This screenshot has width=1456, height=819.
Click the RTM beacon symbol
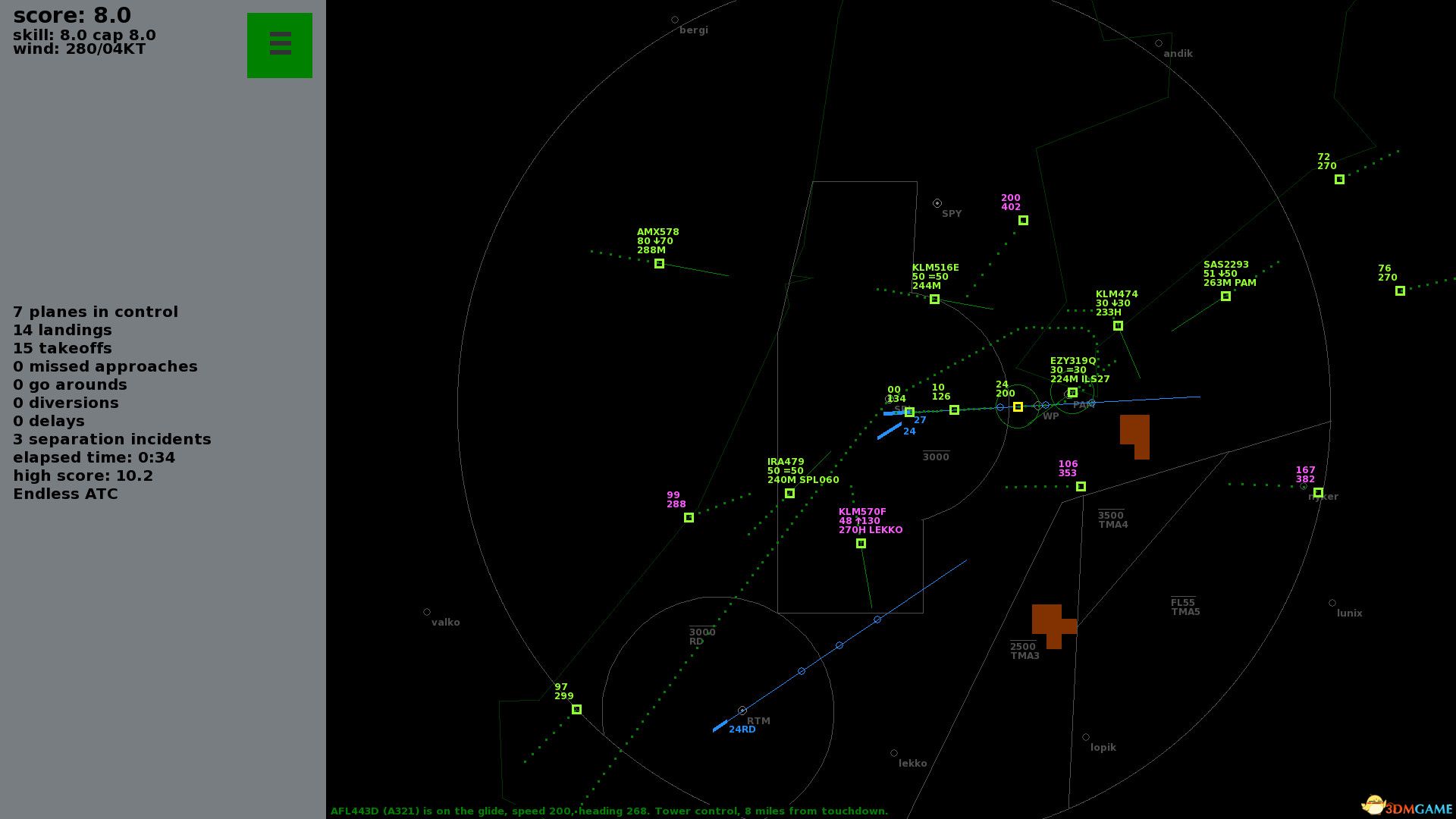pos(742,711)
